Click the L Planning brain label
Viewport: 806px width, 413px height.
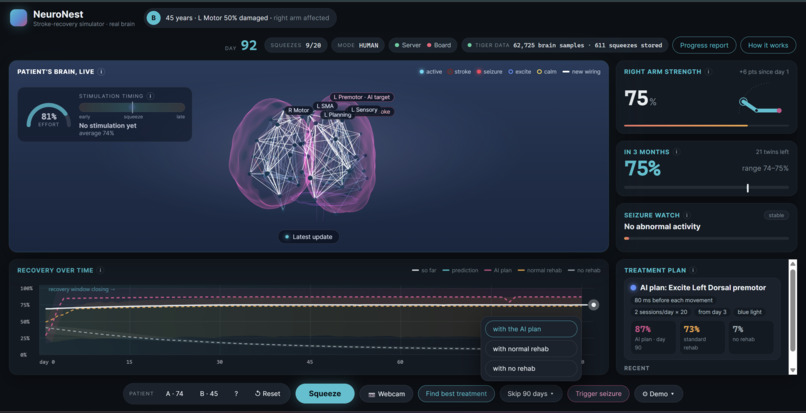pos(337,115)
